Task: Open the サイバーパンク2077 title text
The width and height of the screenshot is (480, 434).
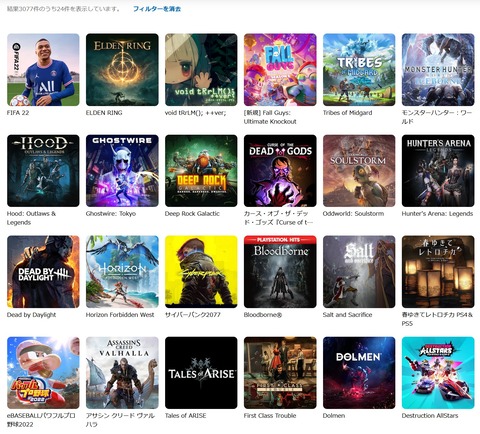Action: pos(193,315)
